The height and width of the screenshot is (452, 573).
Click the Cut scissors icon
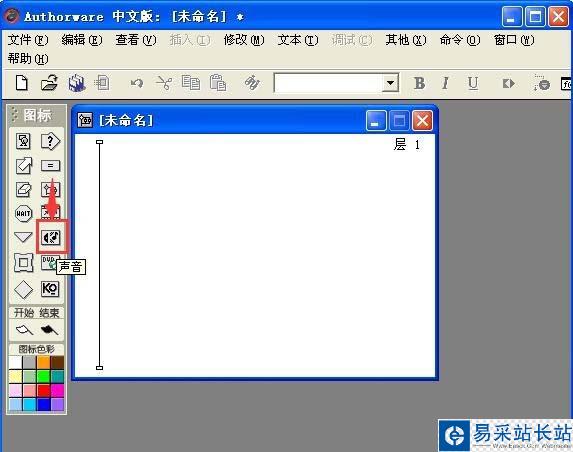164,83
